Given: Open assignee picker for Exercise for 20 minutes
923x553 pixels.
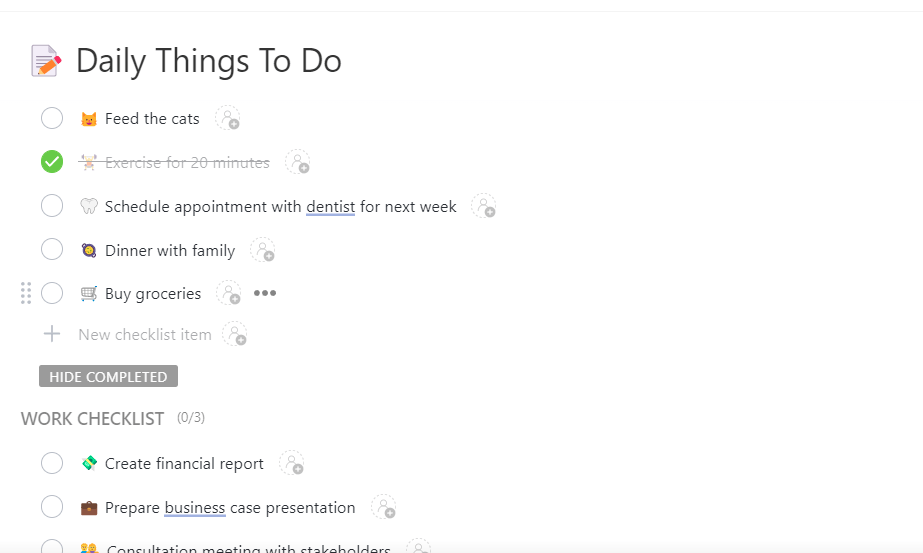Looking at the screenshot, I should (x=297, y=162).
